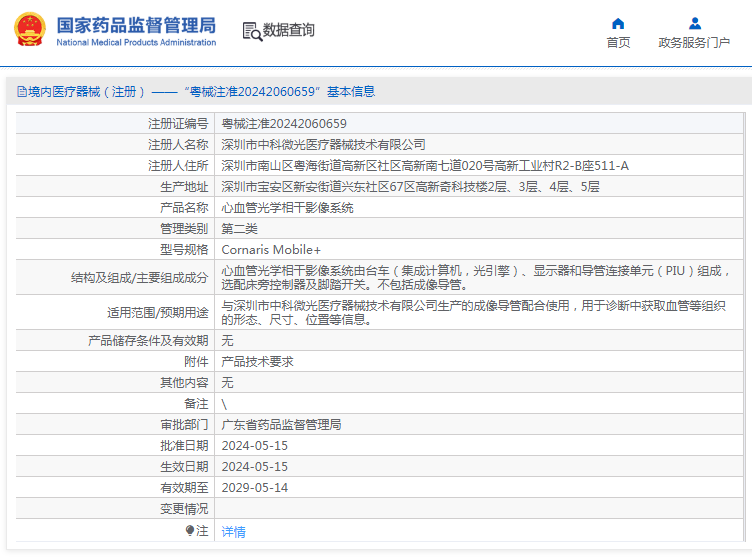Viewport: 752px width, 557px height.
Task: Click the 生效日期 row label
Action: click(184, 466)
